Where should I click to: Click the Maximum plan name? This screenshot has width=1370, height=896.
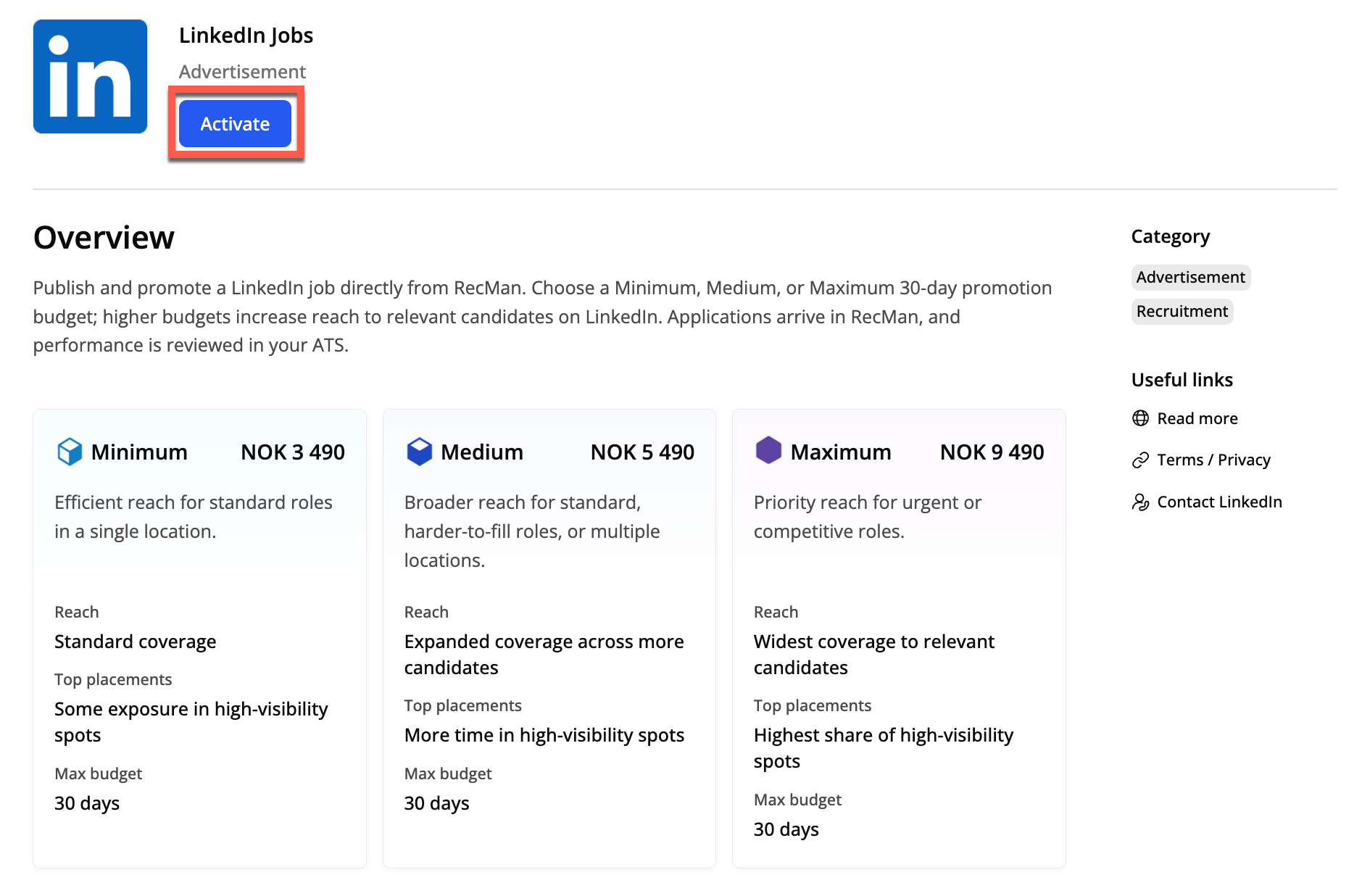click(x=841, y=452)
